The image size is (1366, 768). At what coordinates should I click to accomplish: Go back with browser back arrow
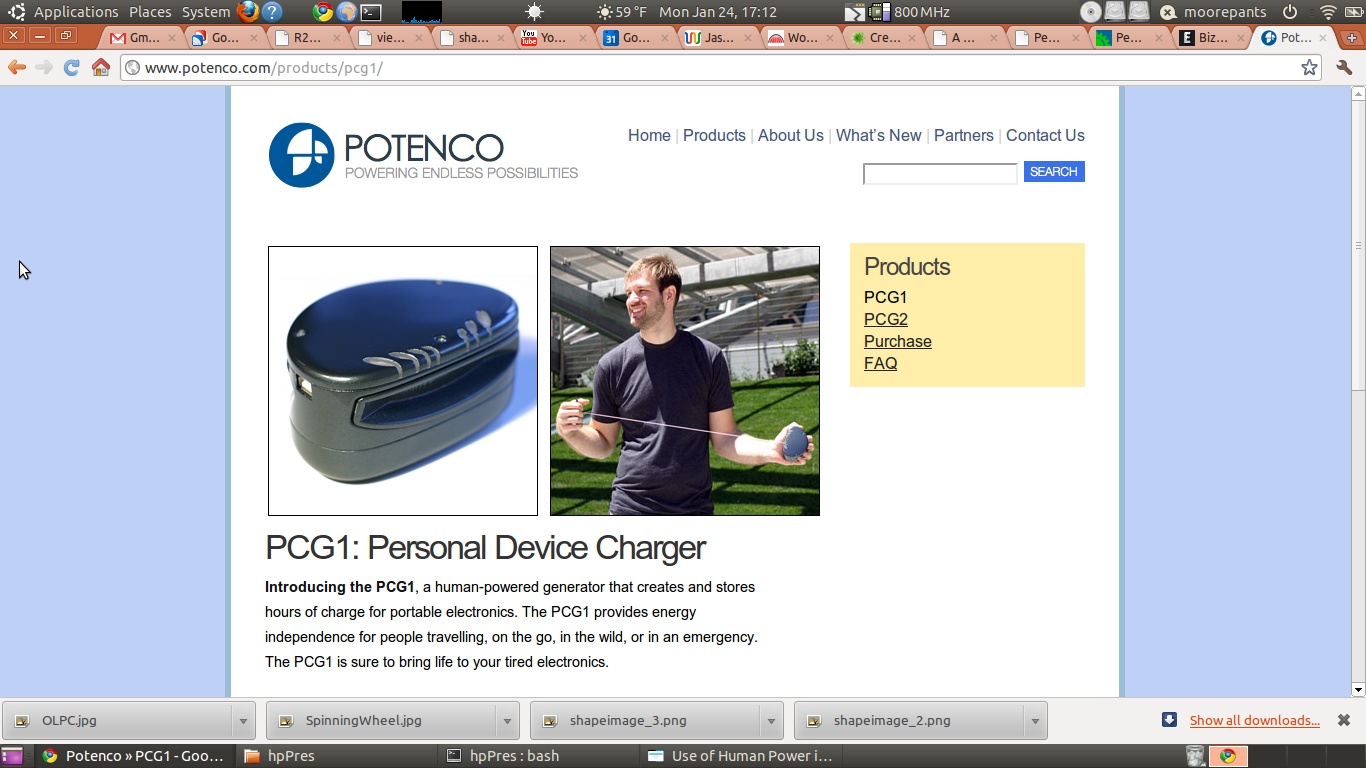17,67
